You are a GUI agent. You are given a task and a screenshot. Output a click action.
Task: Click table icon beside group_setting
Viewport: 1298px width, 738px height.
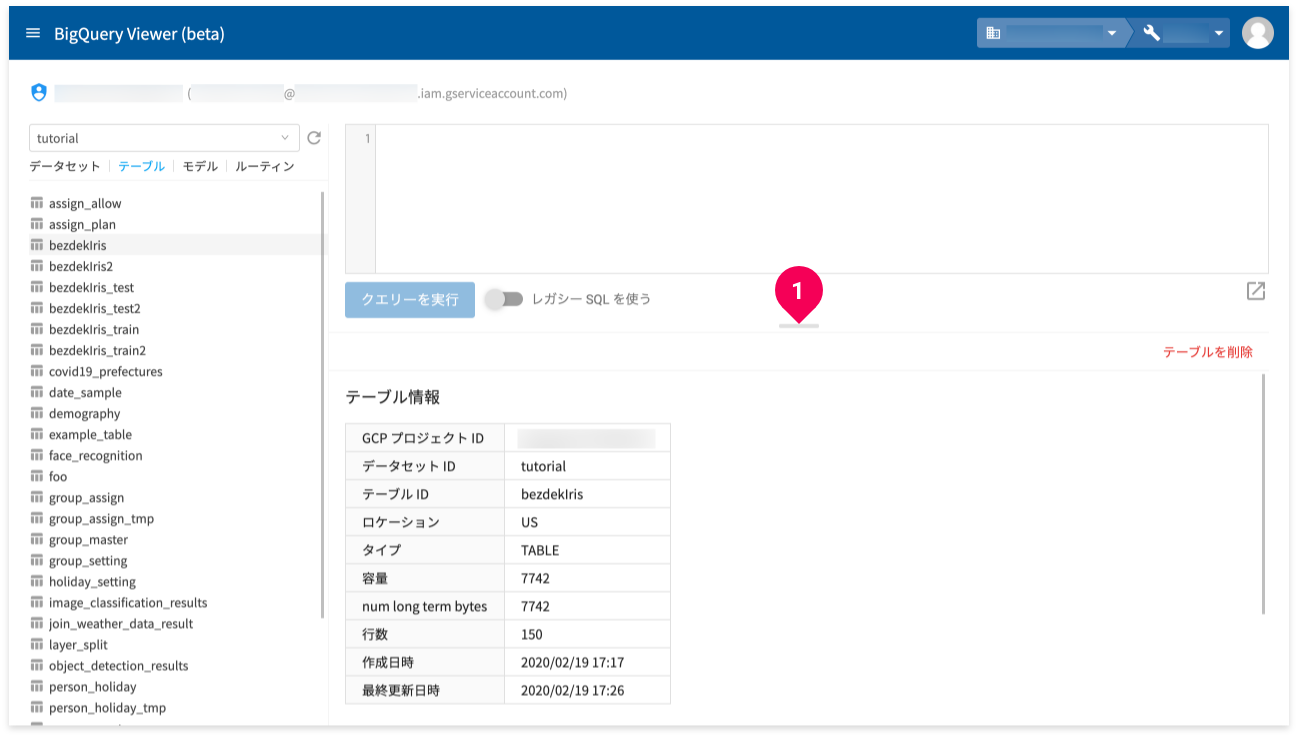37,560
